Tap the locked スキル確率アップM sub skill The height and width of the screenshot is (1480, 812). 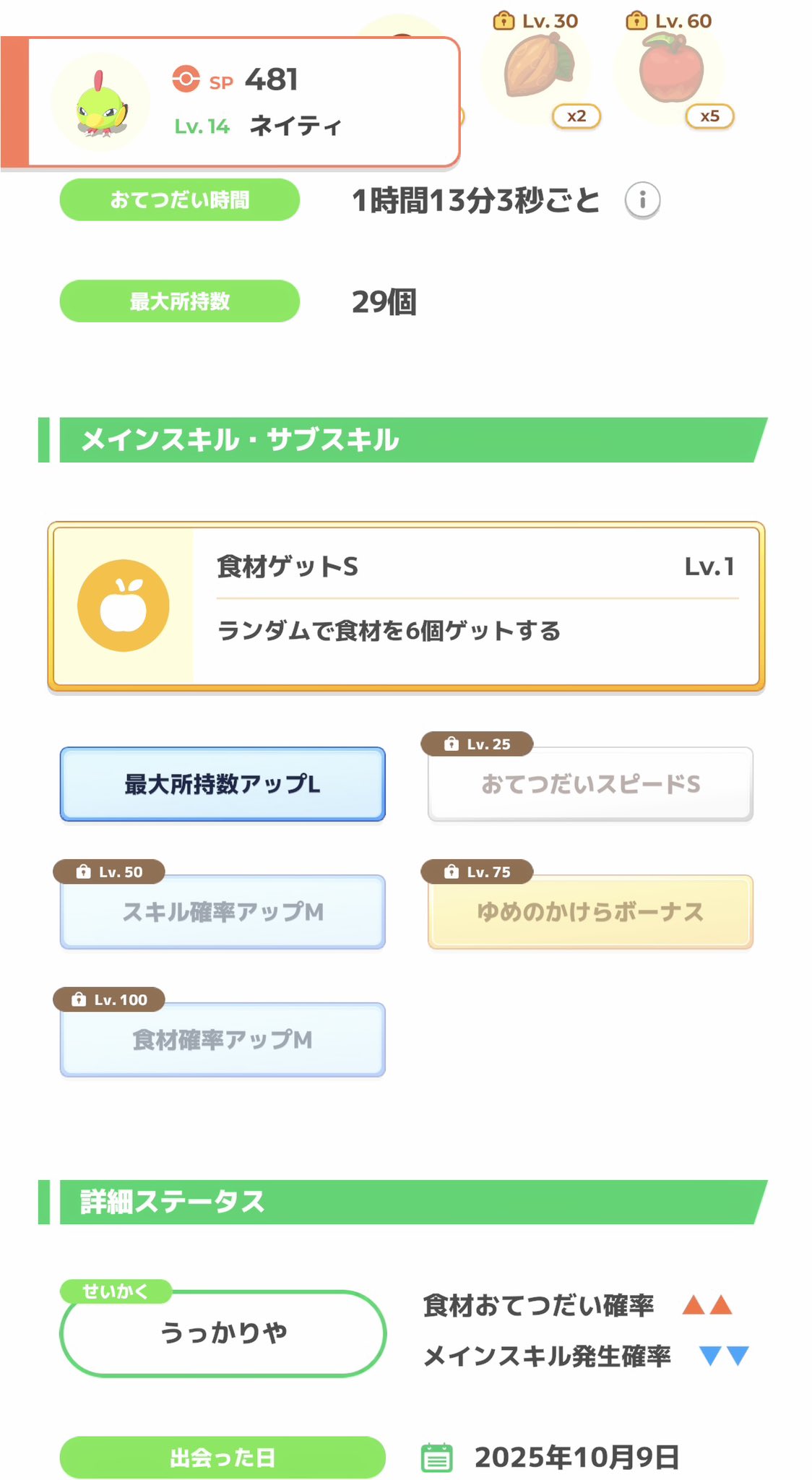[x=223, y=912]
